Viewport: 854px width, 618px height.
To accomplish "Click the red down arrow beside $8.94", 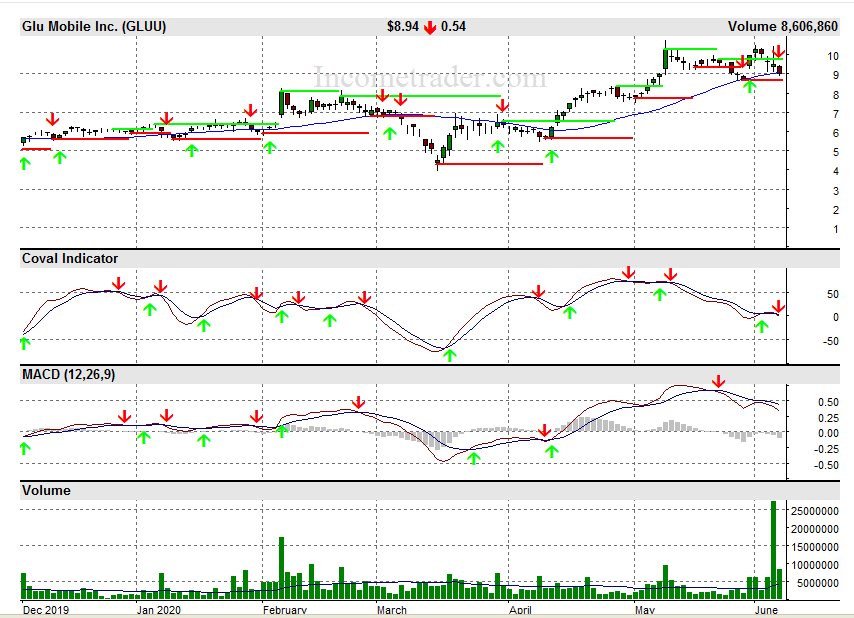I will point(430,27).
